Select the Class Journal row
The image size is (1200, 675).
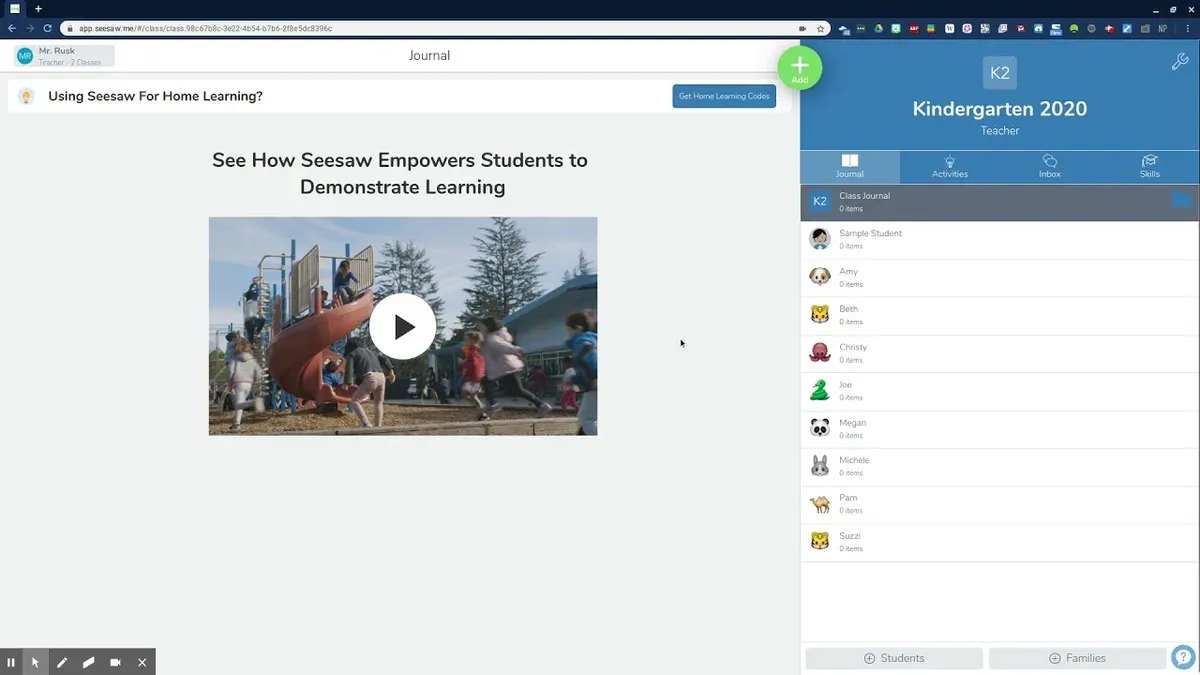pyautogui.click(x=1000, y=202)
